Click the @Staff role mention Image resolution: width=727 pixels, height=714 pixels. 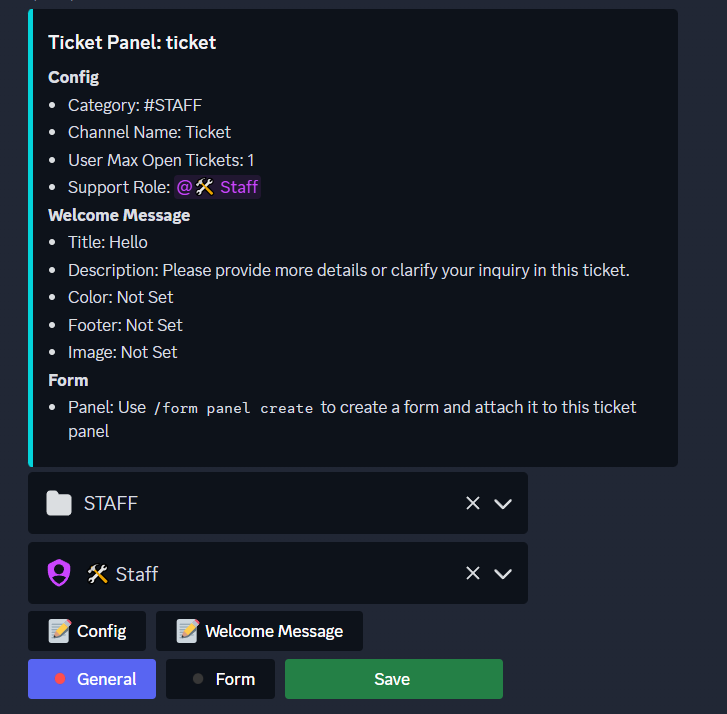pyautogui.click(x=217, y=187)
